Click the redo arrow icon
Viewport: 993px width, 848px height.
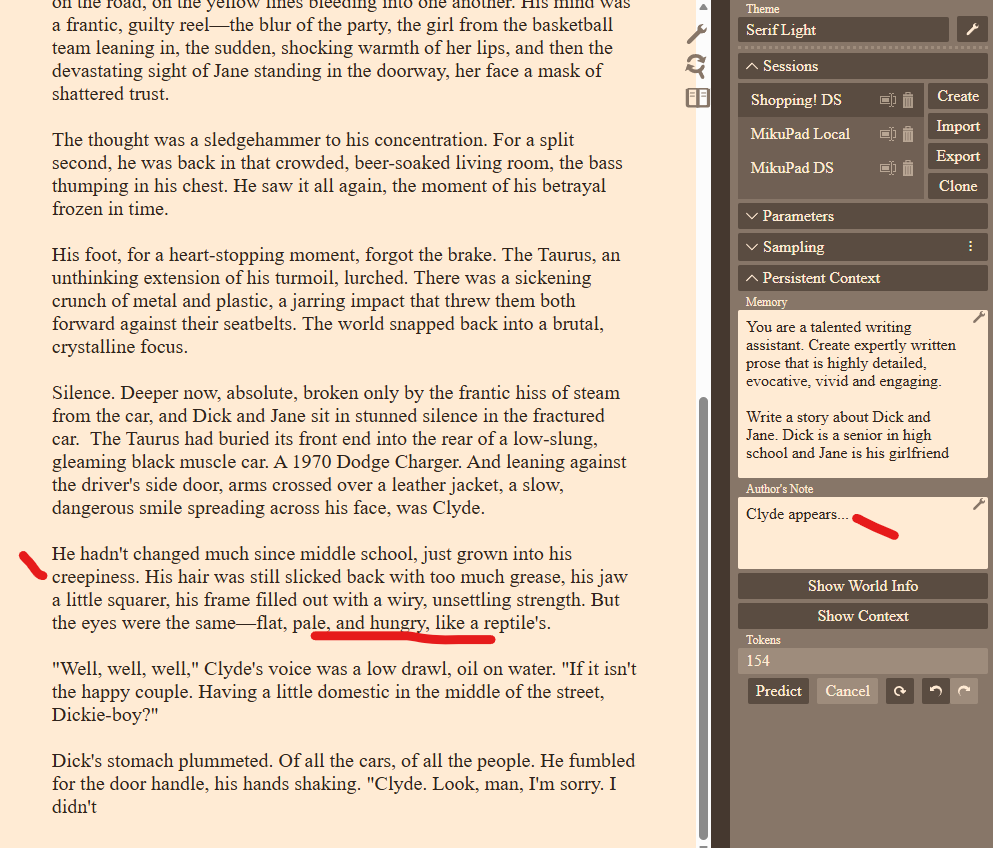[x=964, y=691]
